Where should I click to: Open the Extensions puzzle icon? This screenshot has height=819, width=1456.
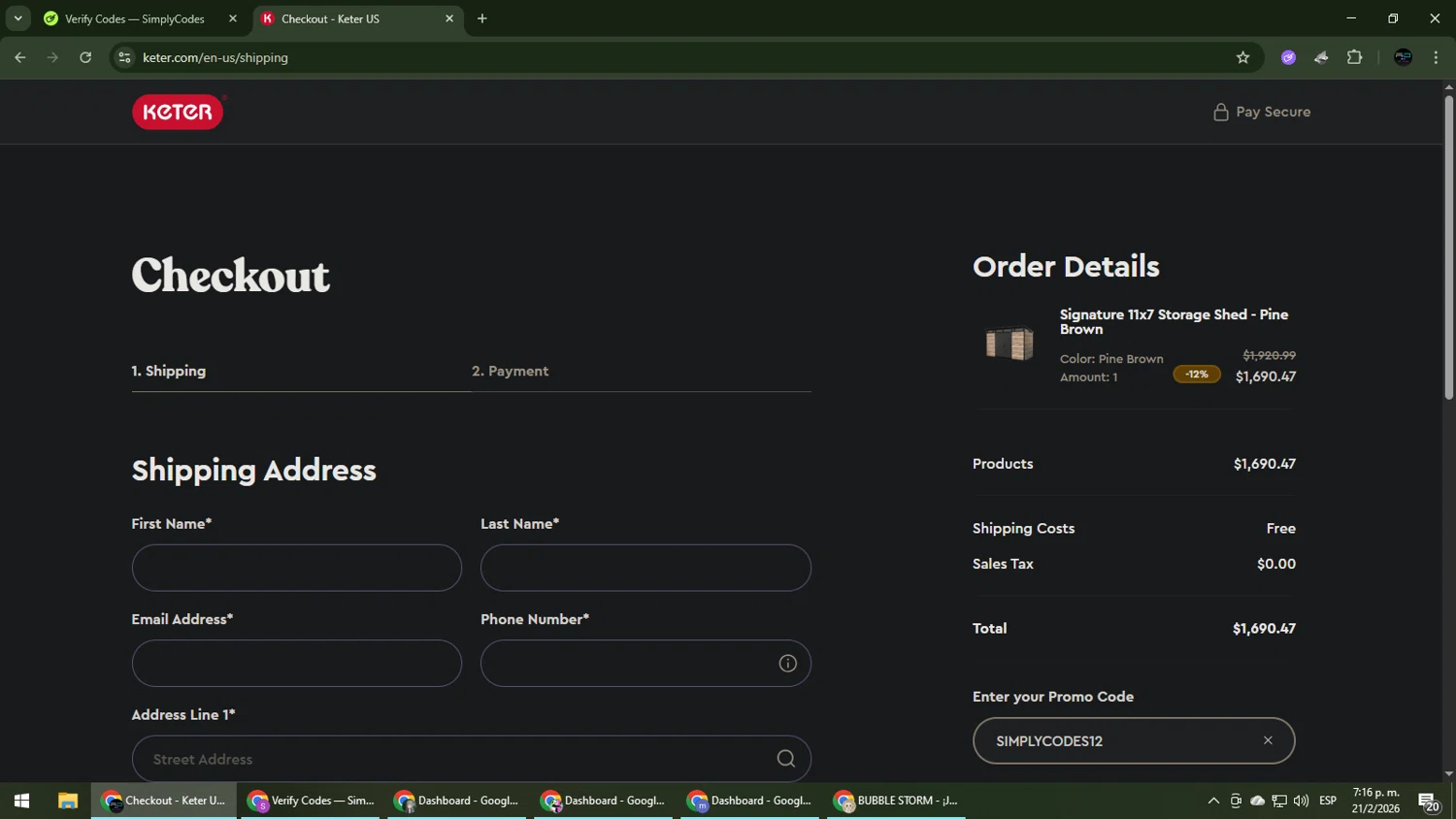coord(1354,57)
